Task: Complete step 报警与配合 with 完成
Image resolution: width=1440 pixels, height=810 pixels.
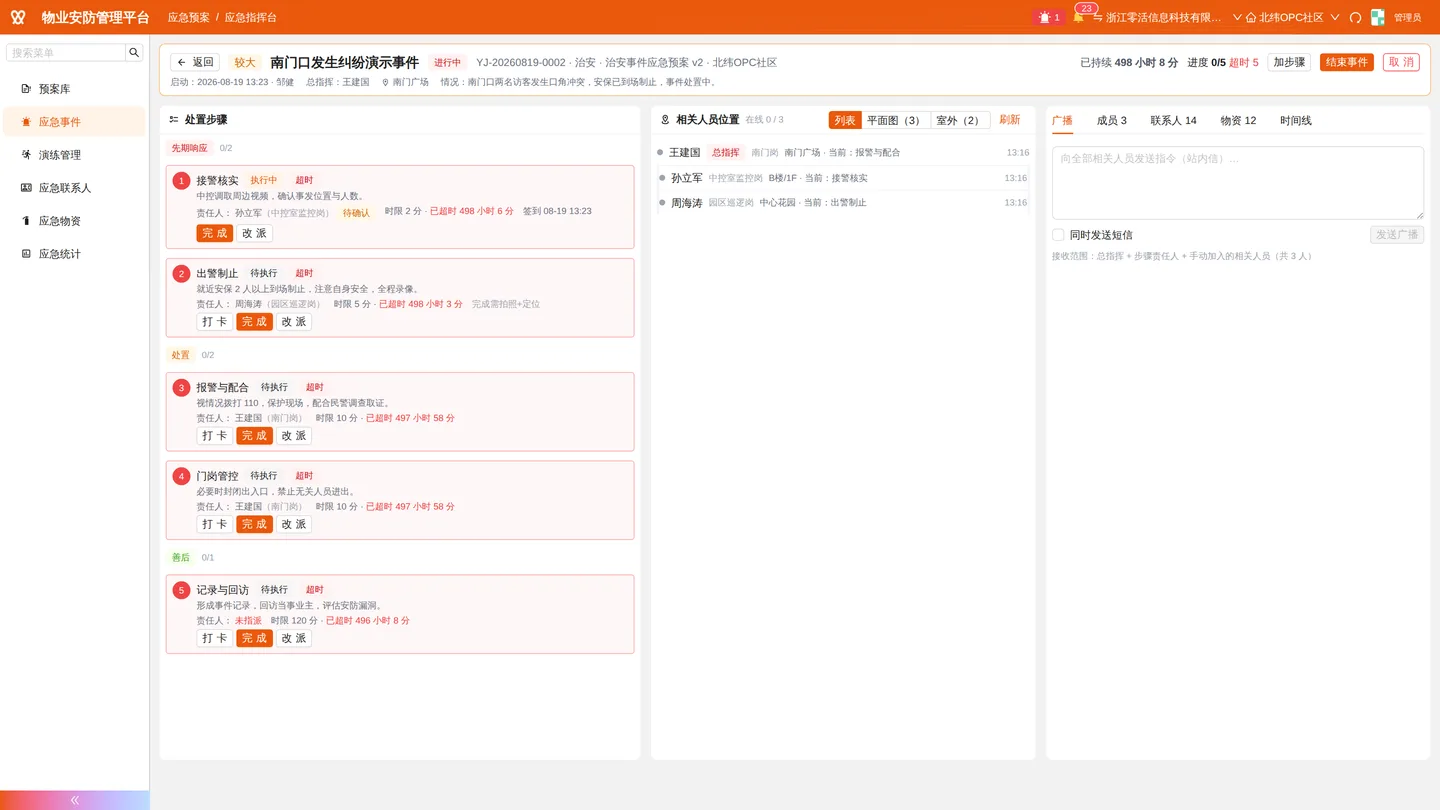Action: coord(254,436)
